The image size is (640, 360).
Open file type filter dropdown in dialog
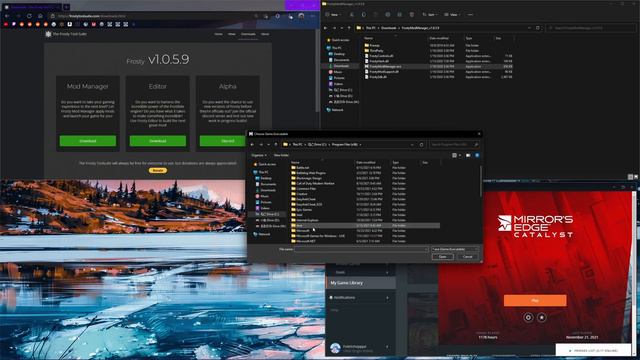[455, 249]
